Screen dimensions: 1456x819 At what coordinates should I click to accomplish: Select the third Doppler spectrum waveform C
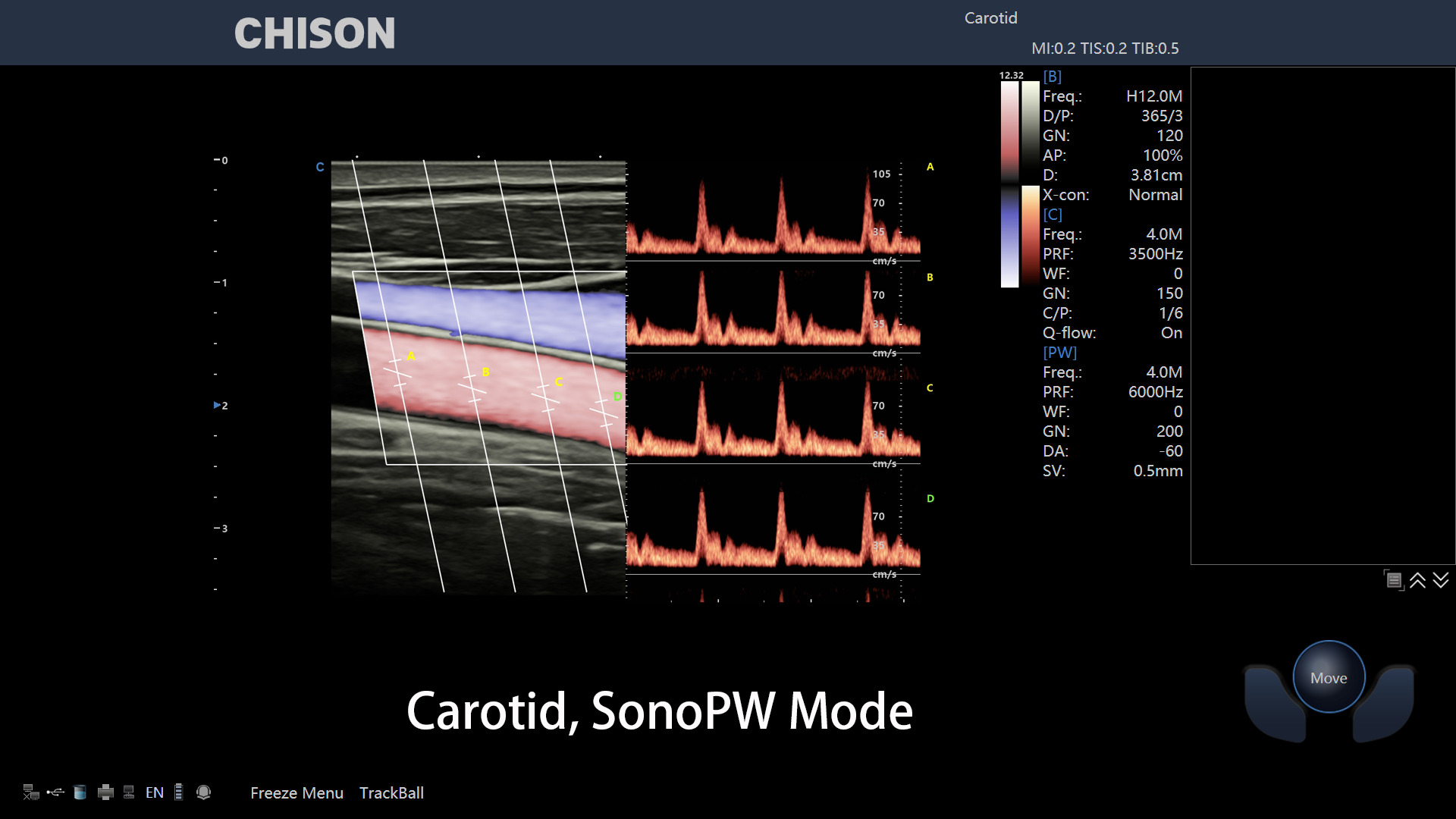[x=773, y=417]
